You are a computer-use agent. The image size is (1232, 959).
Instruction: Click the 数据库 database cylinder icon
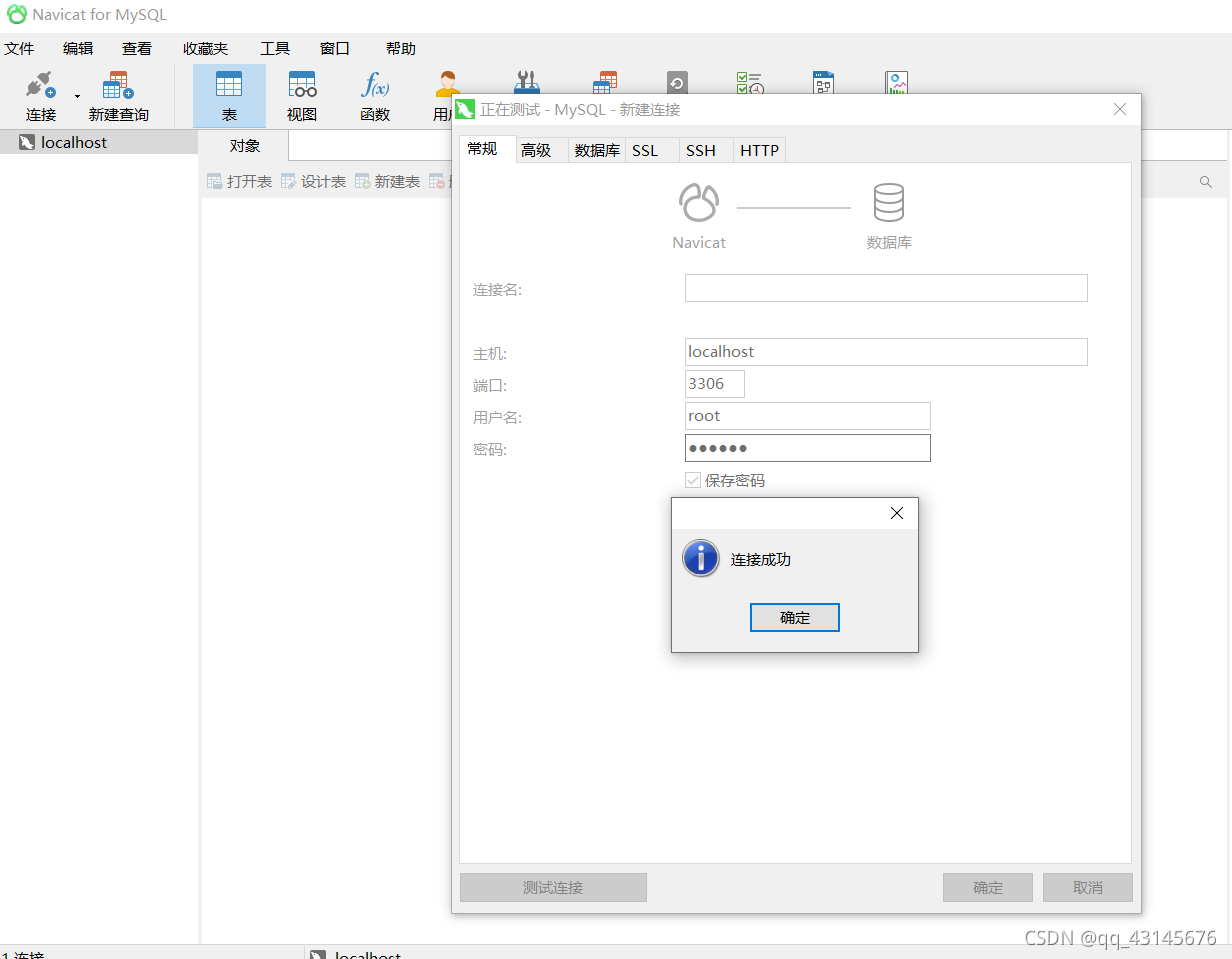[x=889, y=203]
